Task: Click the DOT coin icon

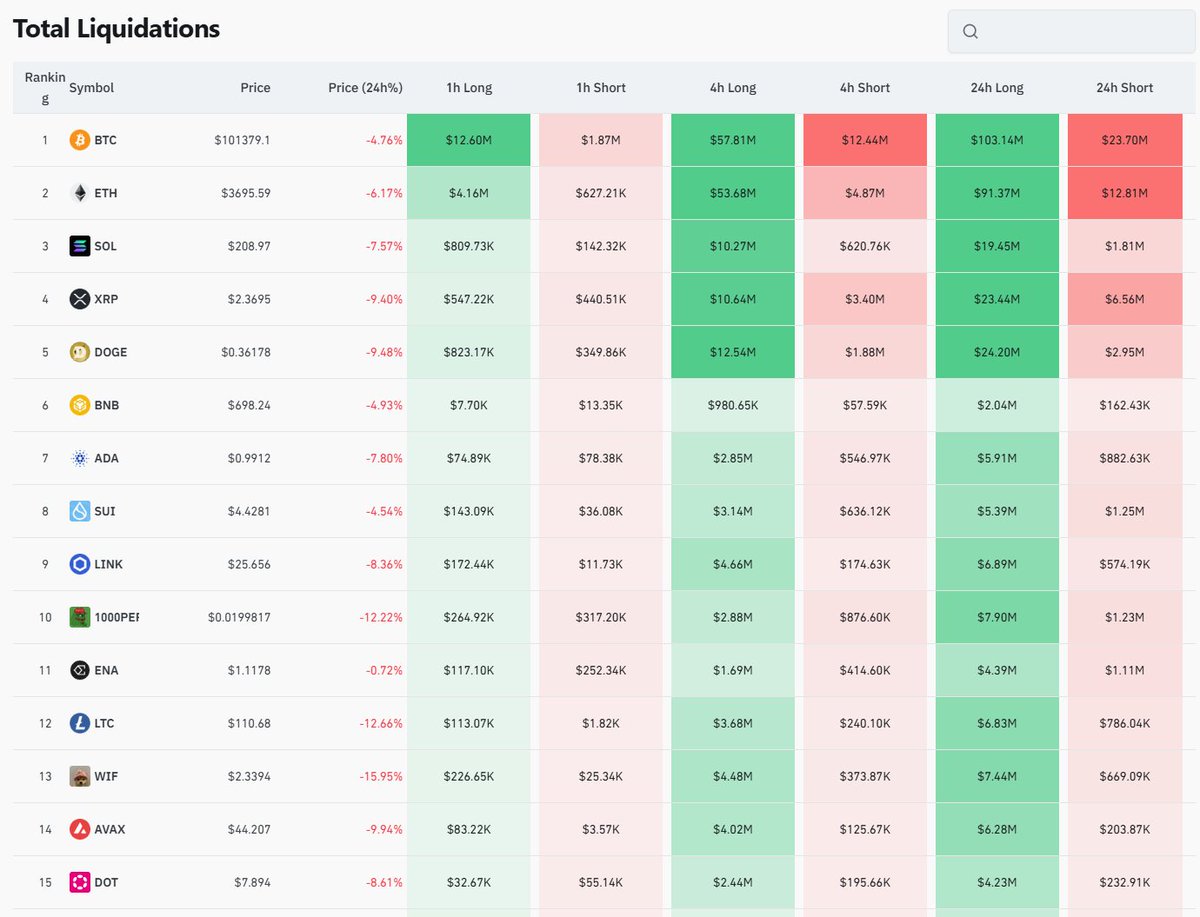Action: coord(80,882)
